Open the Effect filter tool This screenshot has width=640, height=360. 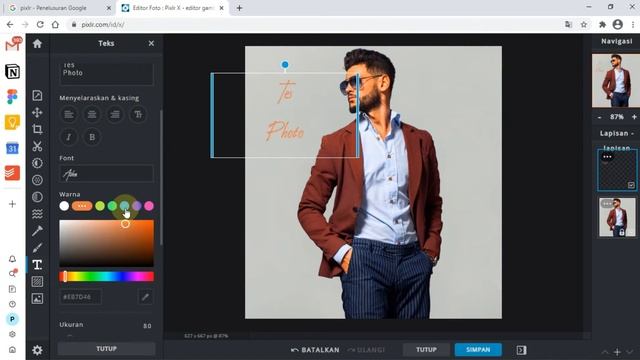point(37,180)
